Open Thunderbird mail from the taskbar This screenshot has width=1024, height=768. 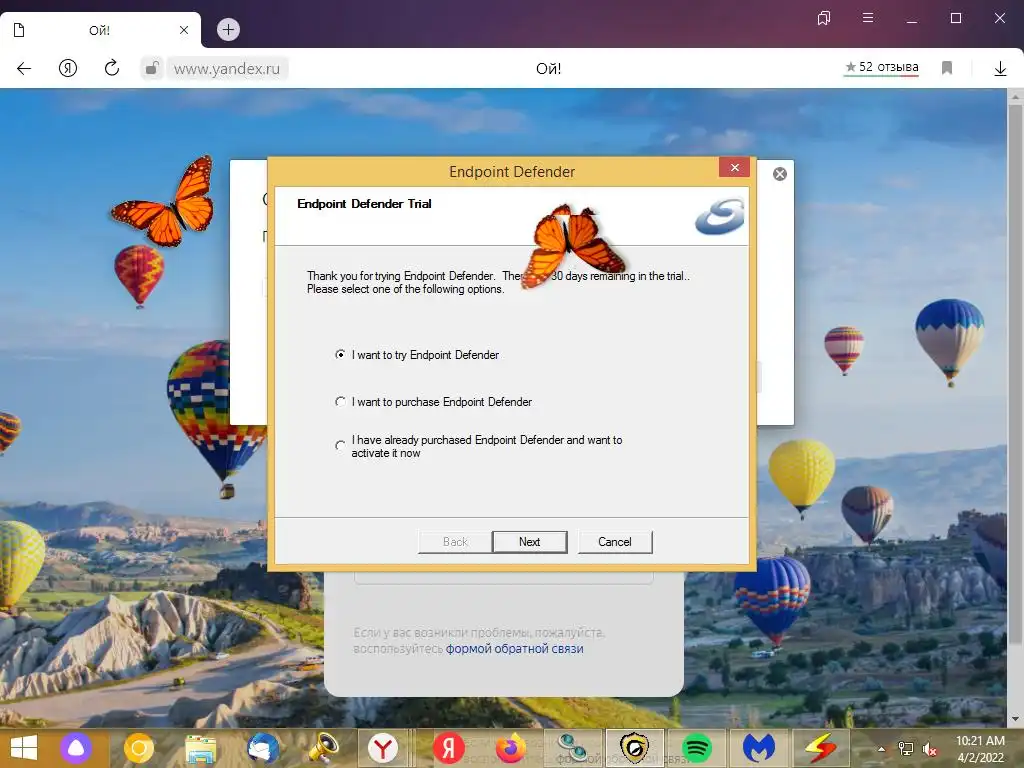263,748
